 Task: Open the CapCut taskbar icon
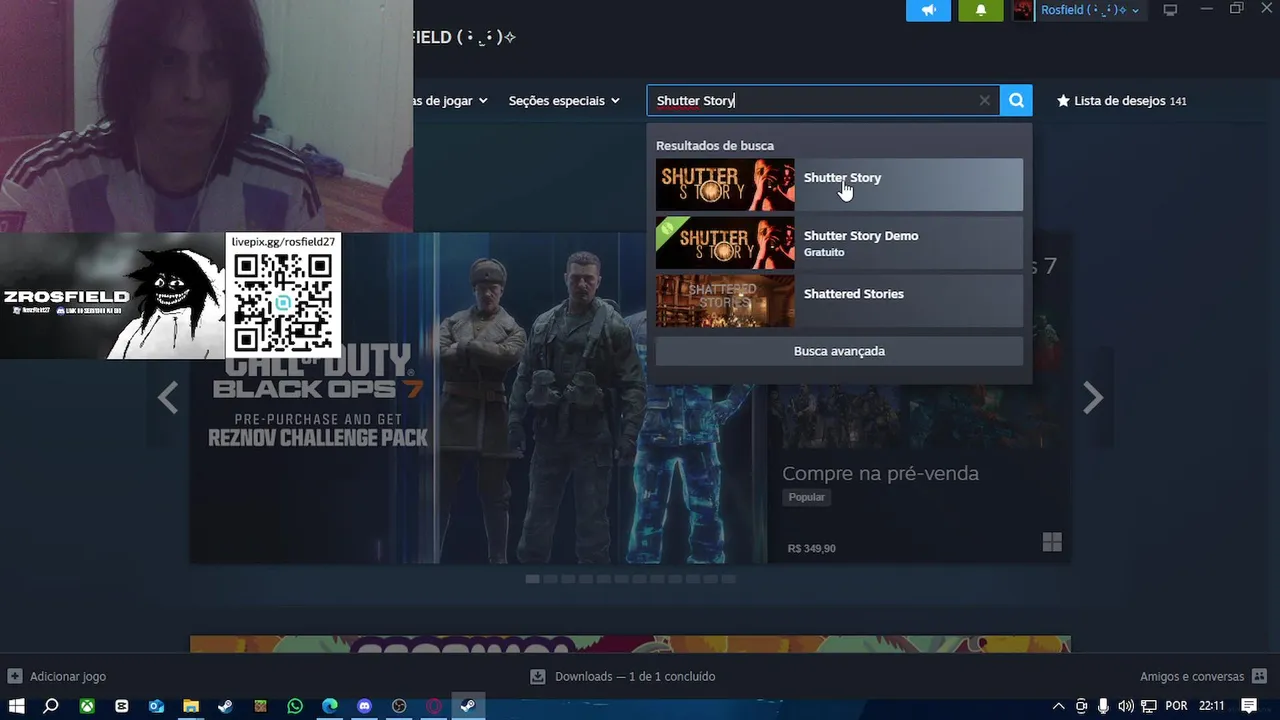pos(122,706)
